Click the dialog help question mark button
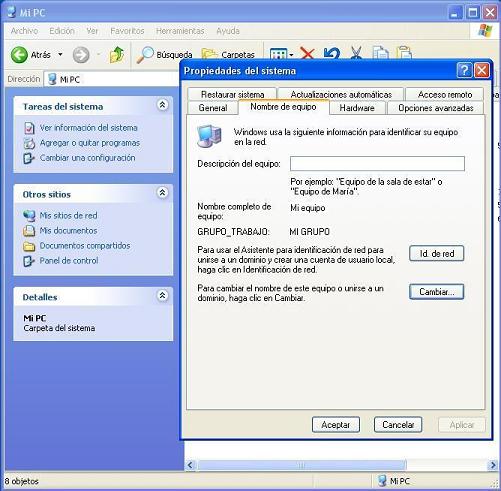This screenshot has width=501, height=491. click(x=464, y=70)
